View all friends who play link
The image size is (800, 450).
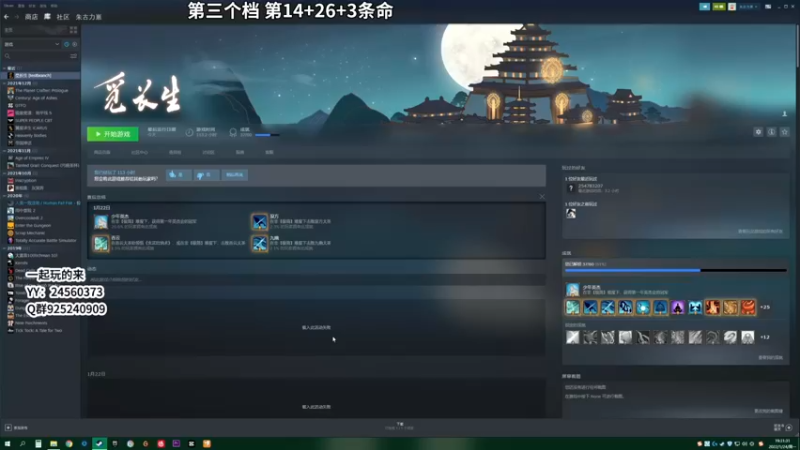coord(760,231)
